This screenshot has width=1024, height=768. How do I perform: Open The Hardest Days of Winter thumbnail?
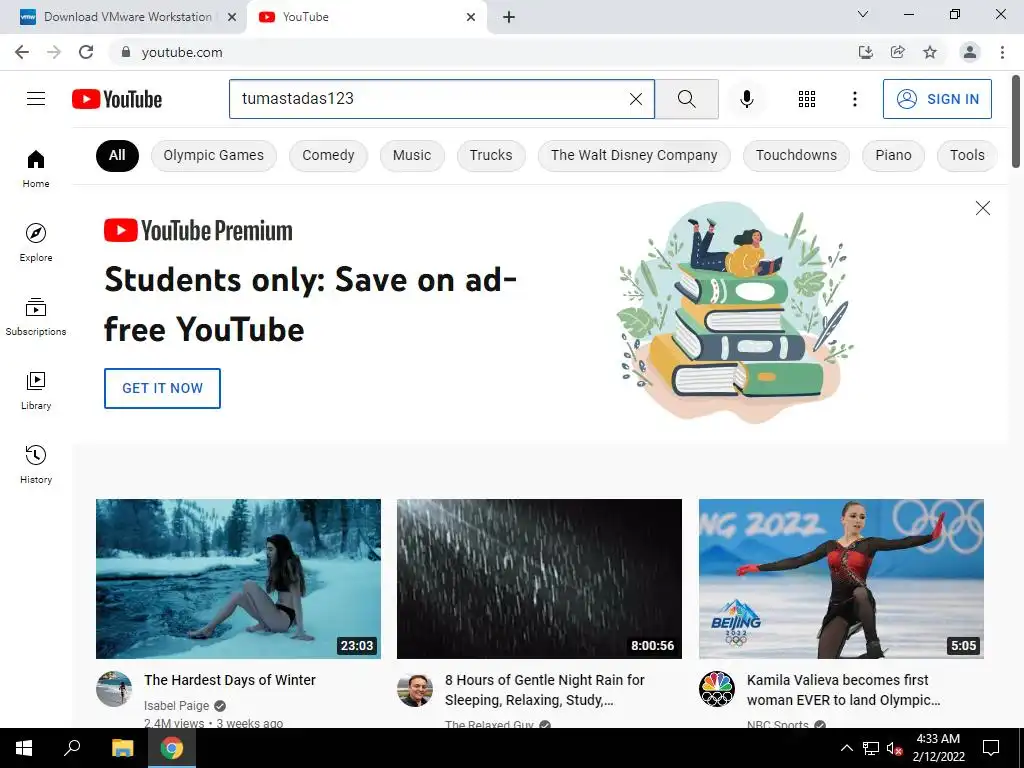click(x=238, y=579)
